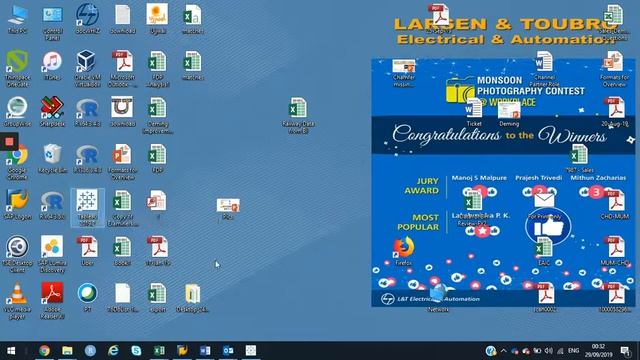Open the Uber PDF file

pos(87,251)
